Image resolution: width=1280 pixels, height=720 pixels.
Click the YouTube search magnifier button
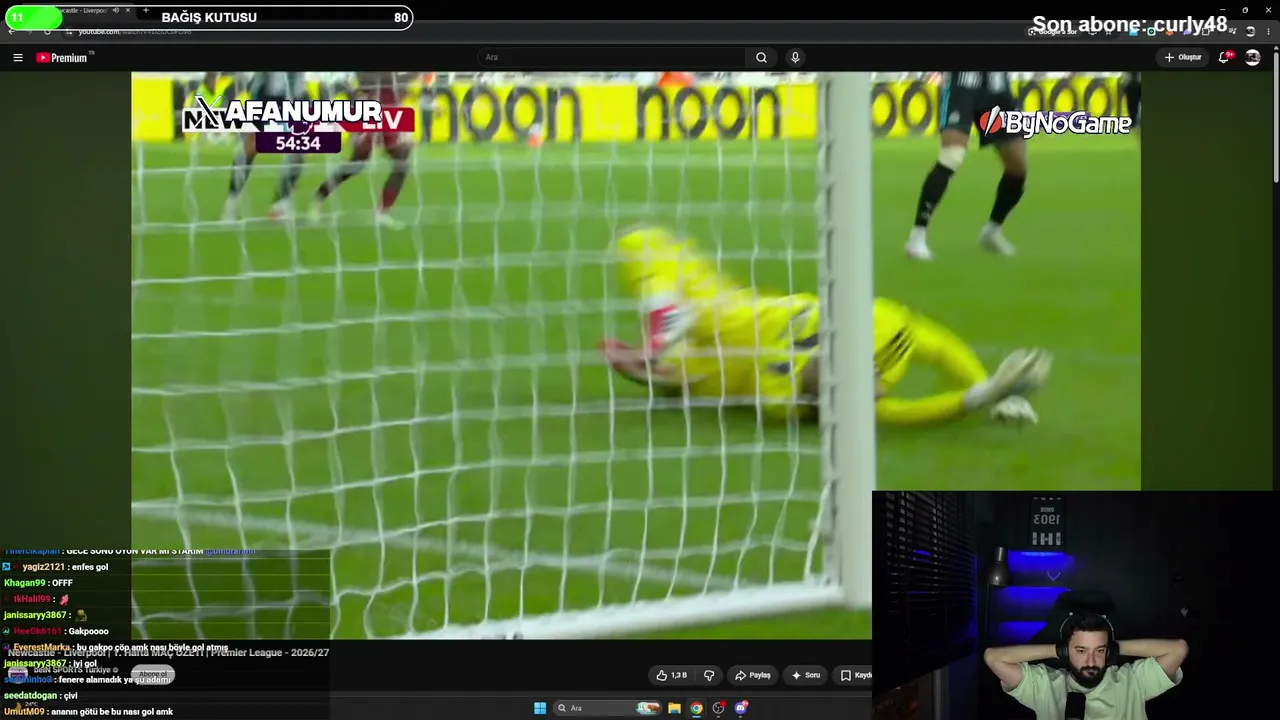pyautogui.click(x=761, y=58)
